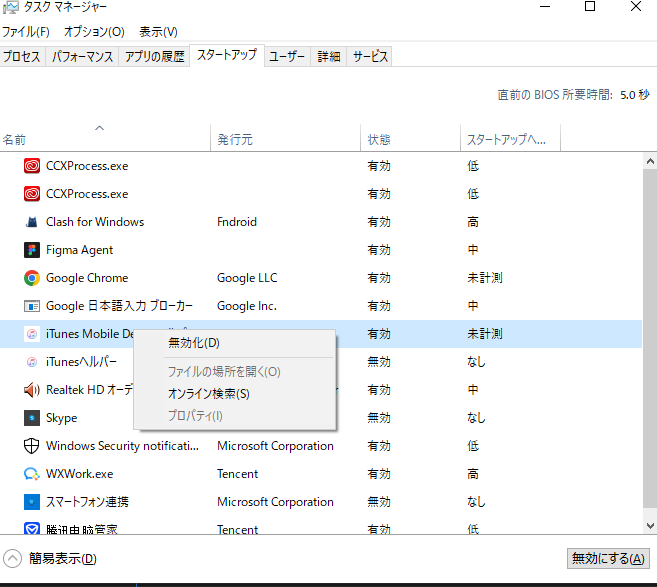Switch to the サービス tab
This screenshot has height=587, width=657.
pyautogui.click(x=370, y=56)
